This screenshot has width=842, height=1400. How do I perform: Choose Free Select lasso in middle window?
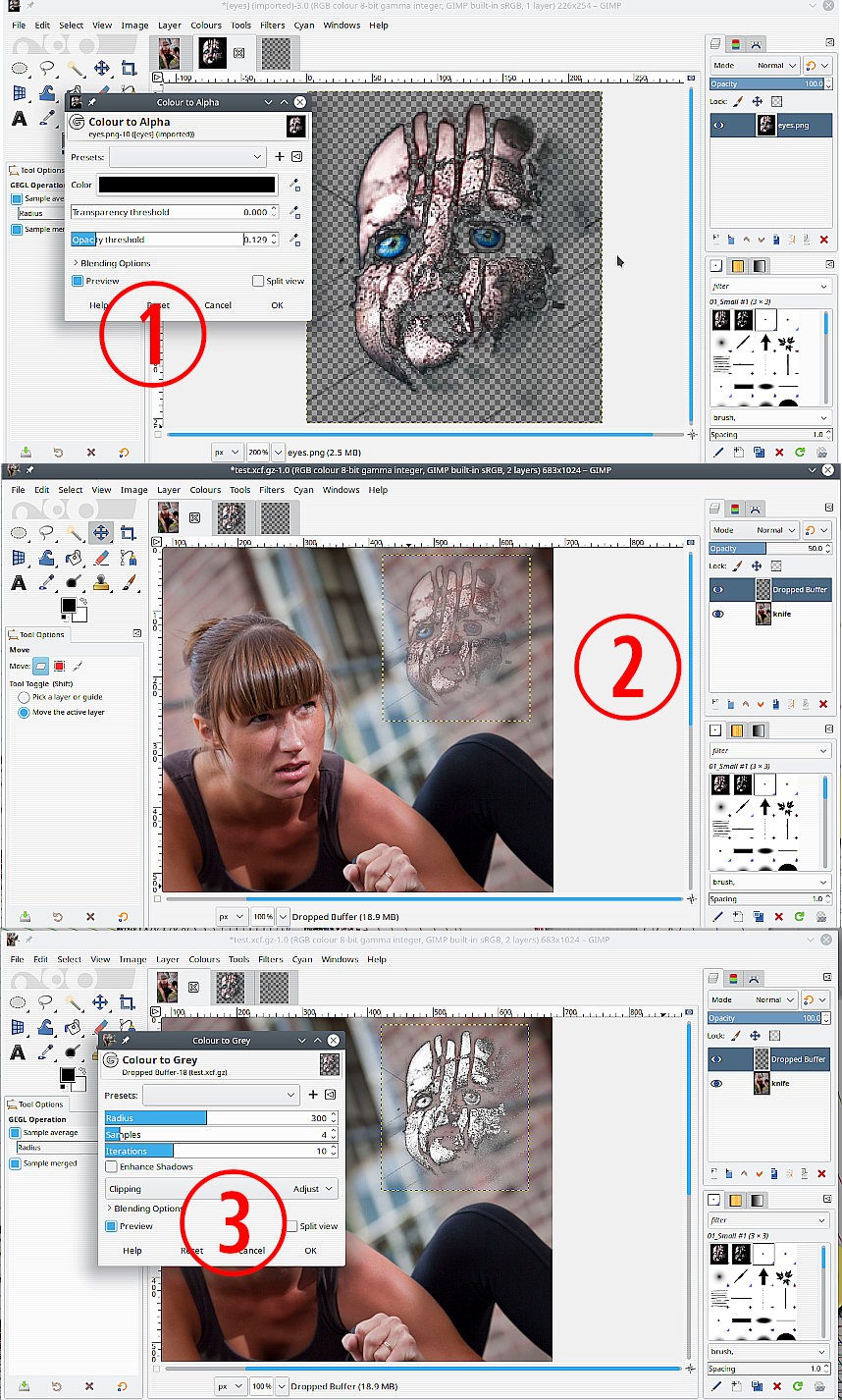click(x=46, y=532)
